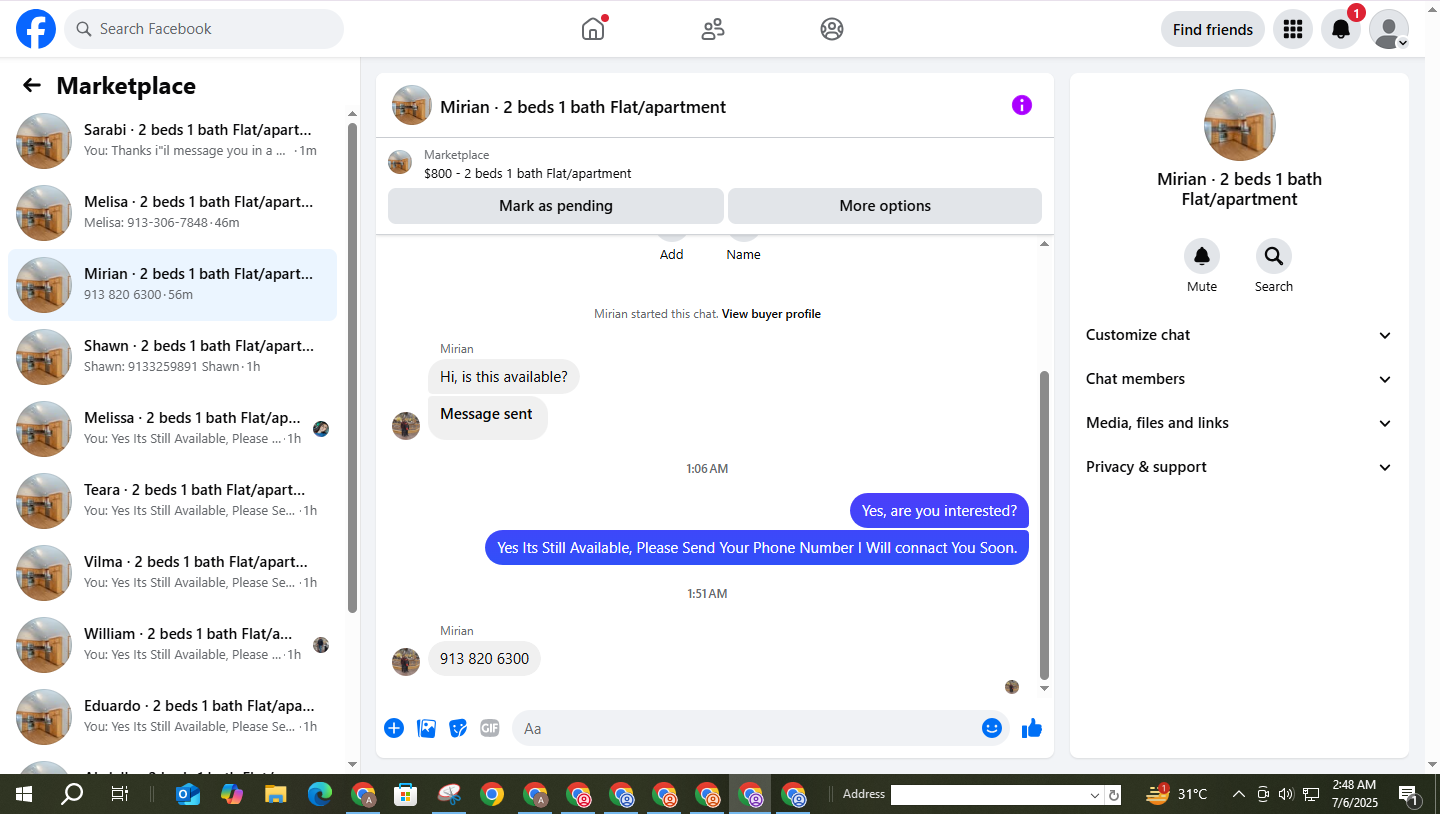This screenshot has height=814, width=1440.
Task: Expand Customize chat section
Action: (1239, 335)
